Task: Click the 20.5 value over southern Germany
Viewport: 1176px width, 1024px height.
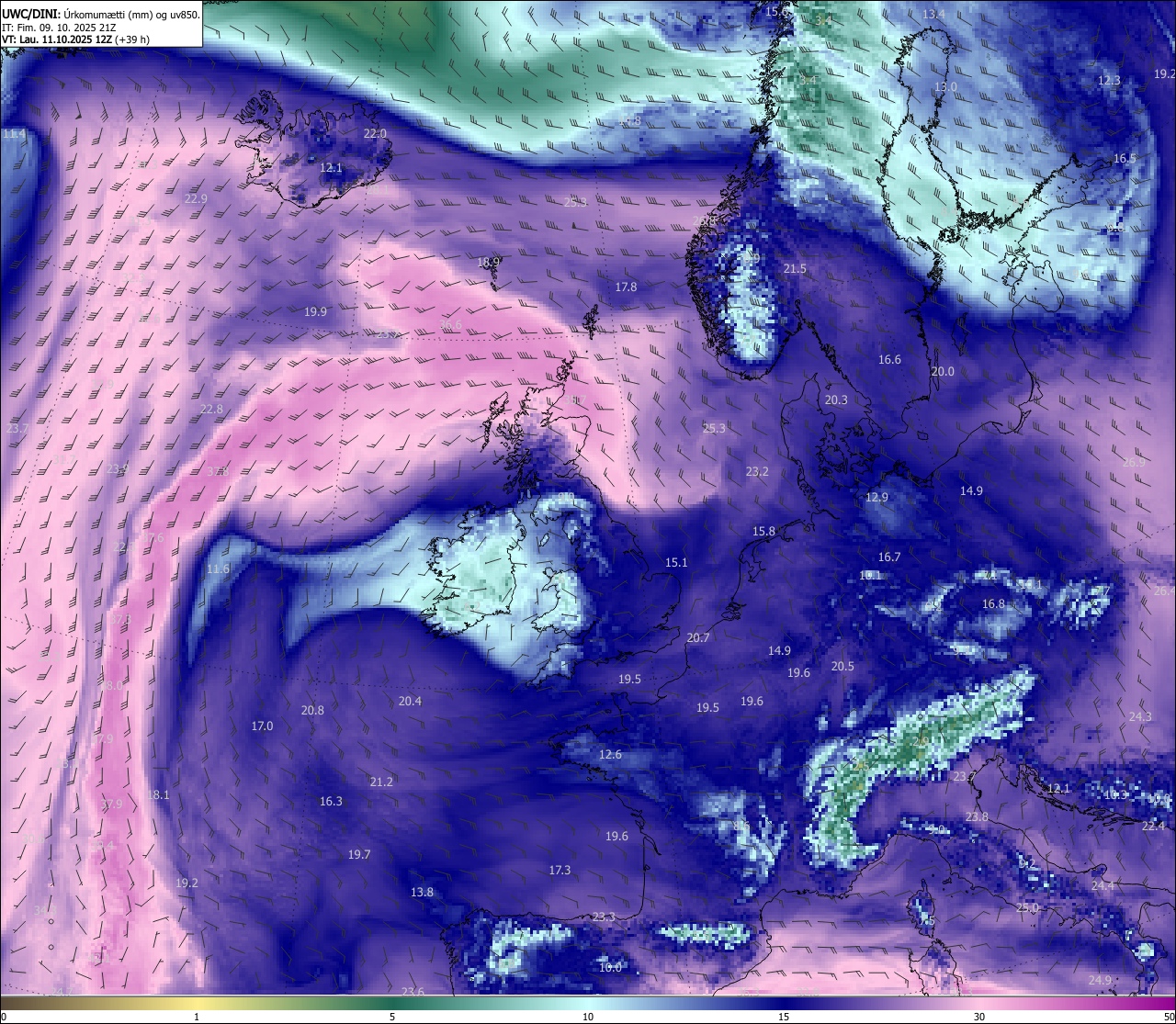Action: 842,666
